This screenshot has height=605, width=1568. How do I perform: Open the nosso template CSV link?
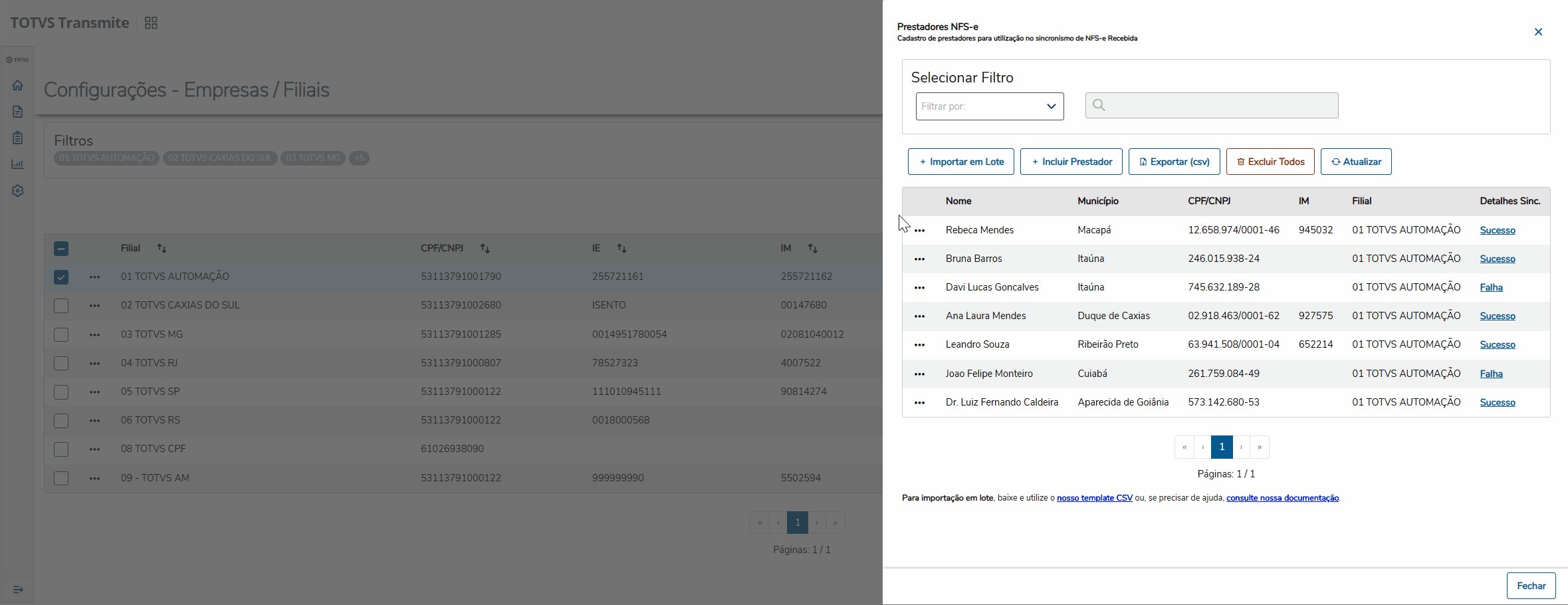[x=1094, y=498]
